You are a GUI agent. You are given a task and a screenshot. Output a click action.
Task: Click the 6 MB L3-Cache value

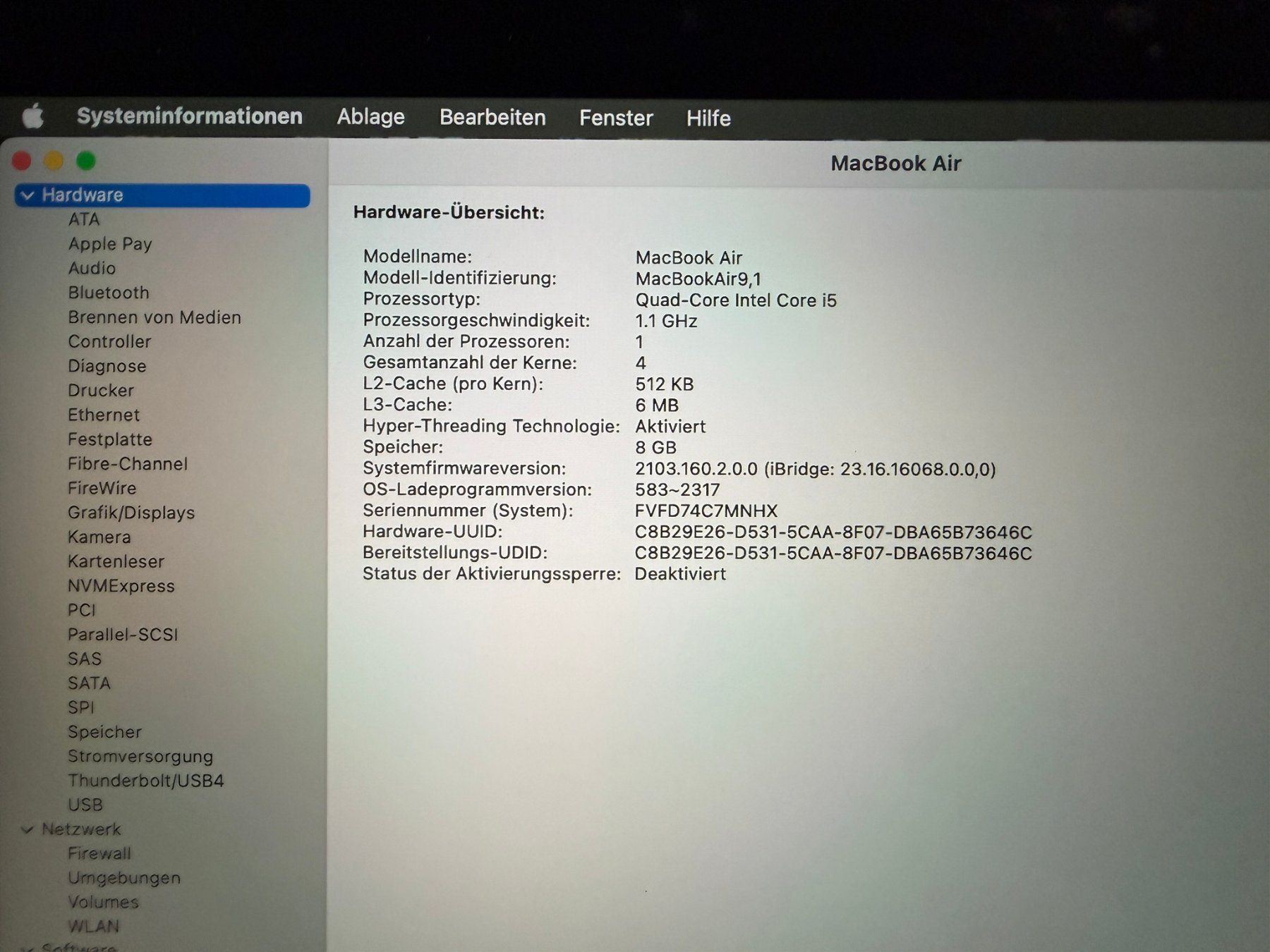(657, 405)
